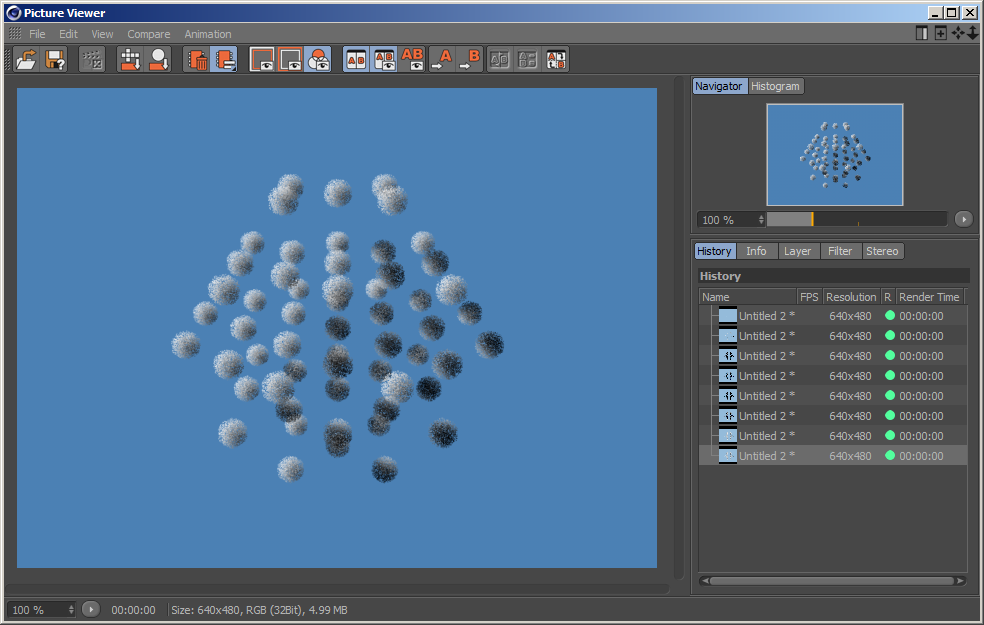Image resolution: width=984 pixels, height=625 pixels.
Task: Click the Stop Rendering toolbar icon
Action: pyautogui.click(x=92, y=60)
